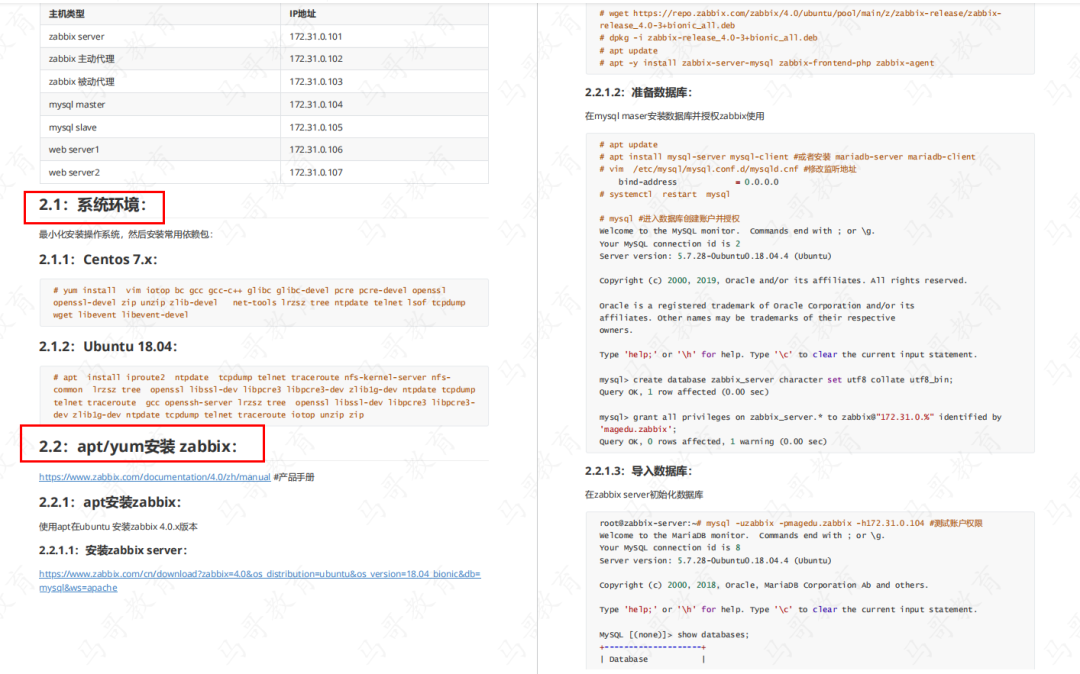Click the sentence '使用apt在ubuntu 安装zabbix 4.0.x版本'

coord(118,527)
